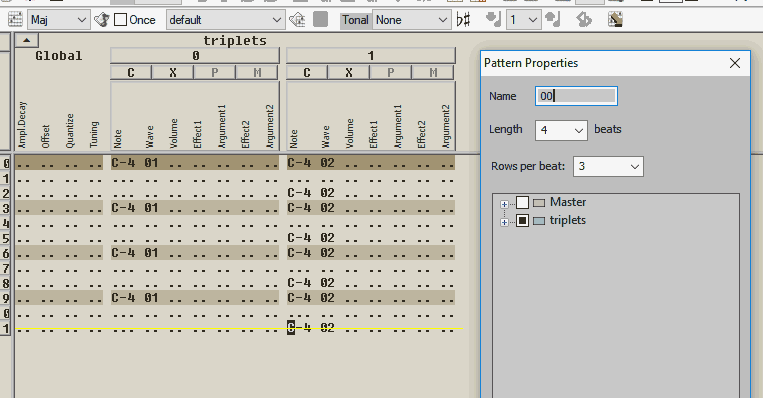Viewport: 763px width, 398px height.
Task: Click wave 01 in track 0 row 6
Action: [151, 253]
